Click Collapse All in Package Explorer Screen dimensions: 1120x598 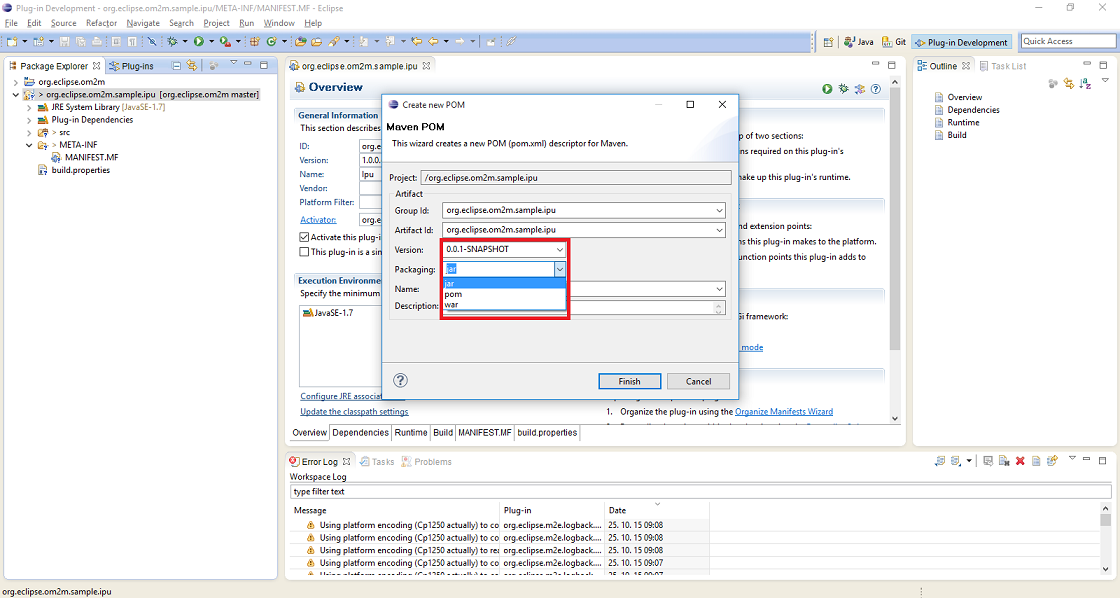click(x=176, y=66)
